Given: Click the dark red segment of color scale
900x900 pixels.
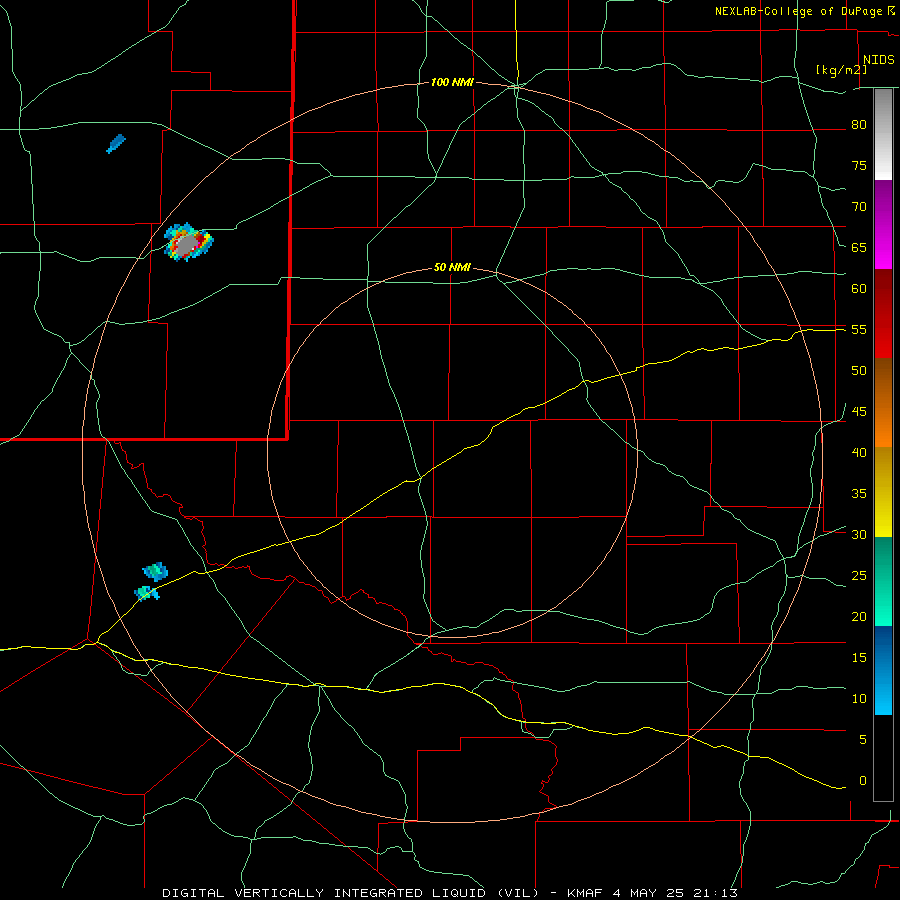Looking at the screenshot, I should pyautogui.click(x=883, y=313).
